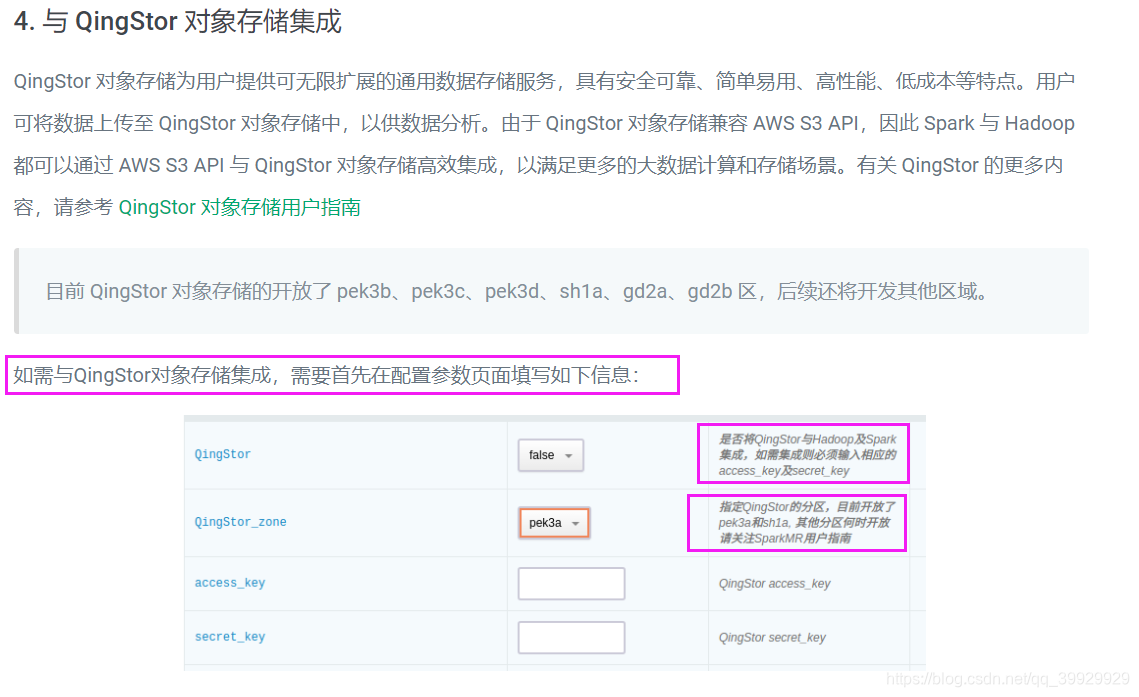Click the access_key input field

pyautogui.click(x=571, y=584)
